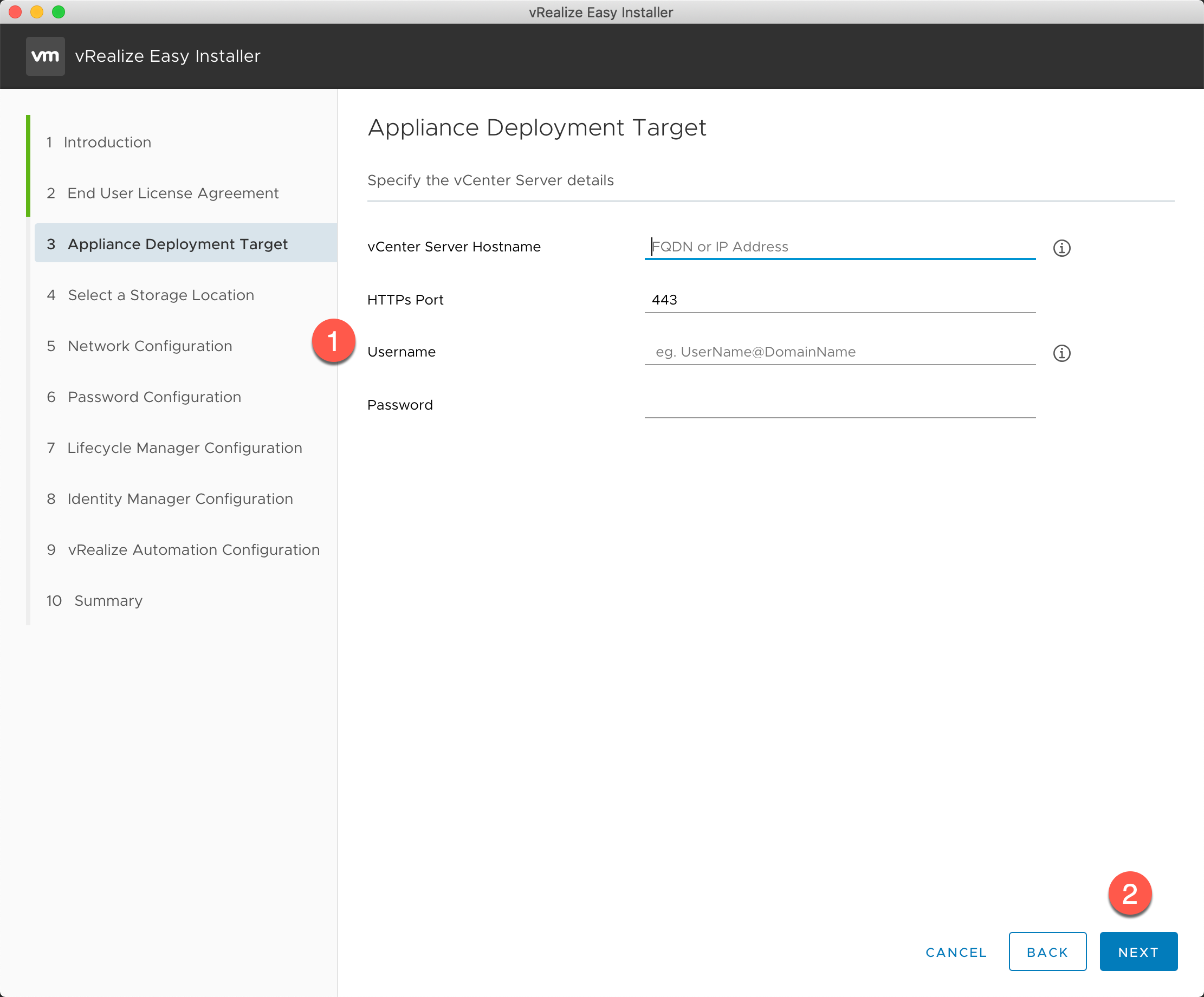This screenshot has height=997, width=1204.
Task: Jump to step 4 Select a Storage Location
Action: tap(150, 295)
